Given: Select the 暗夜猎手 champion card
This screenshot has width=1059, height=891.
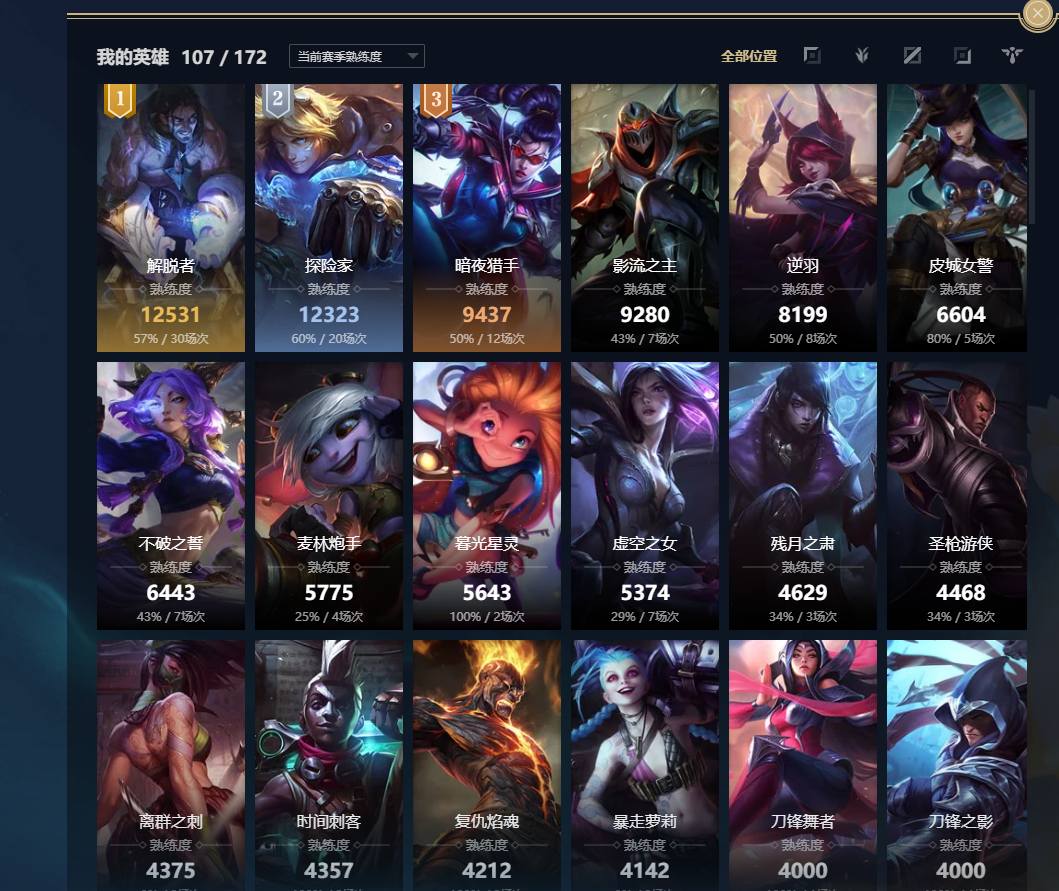Looking at the screenshot, I should tap(487, 218).
